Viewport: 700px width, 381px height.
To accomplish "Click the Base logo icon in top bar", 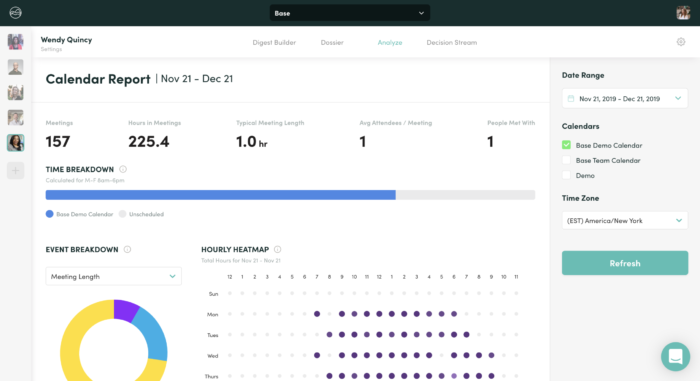I will click(x=16, y=13).
